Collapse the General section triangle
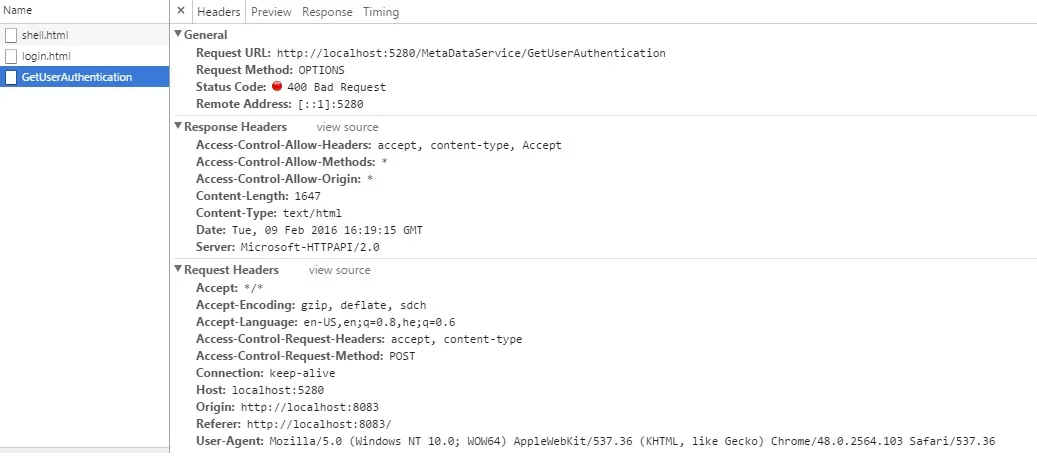This screenshot has width=1037, height=460. tap(178, 35)
